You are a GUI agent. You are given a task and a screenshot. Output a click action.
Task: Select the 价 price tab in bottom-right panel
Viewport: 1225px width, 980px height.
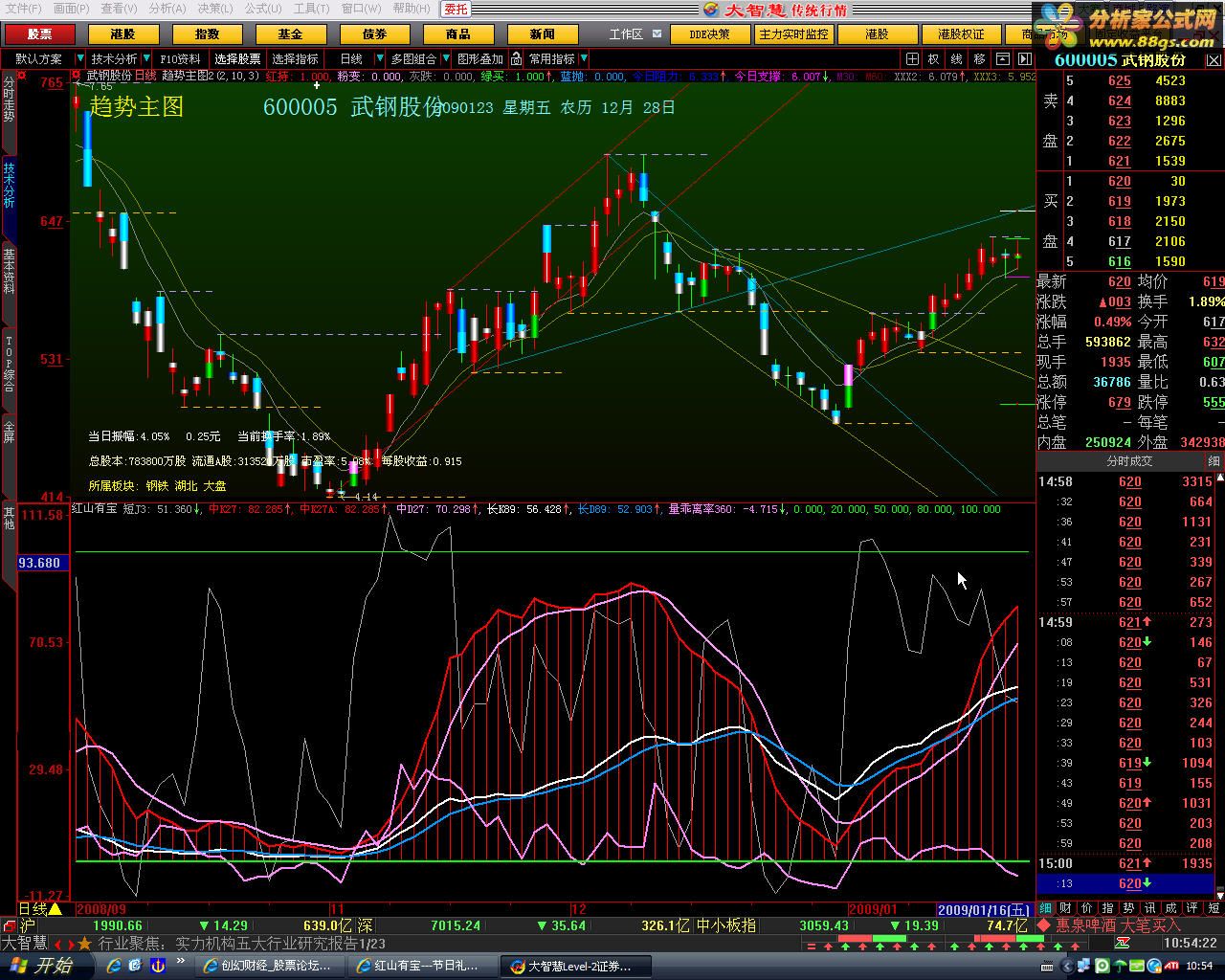click(x=1086, y=908)
